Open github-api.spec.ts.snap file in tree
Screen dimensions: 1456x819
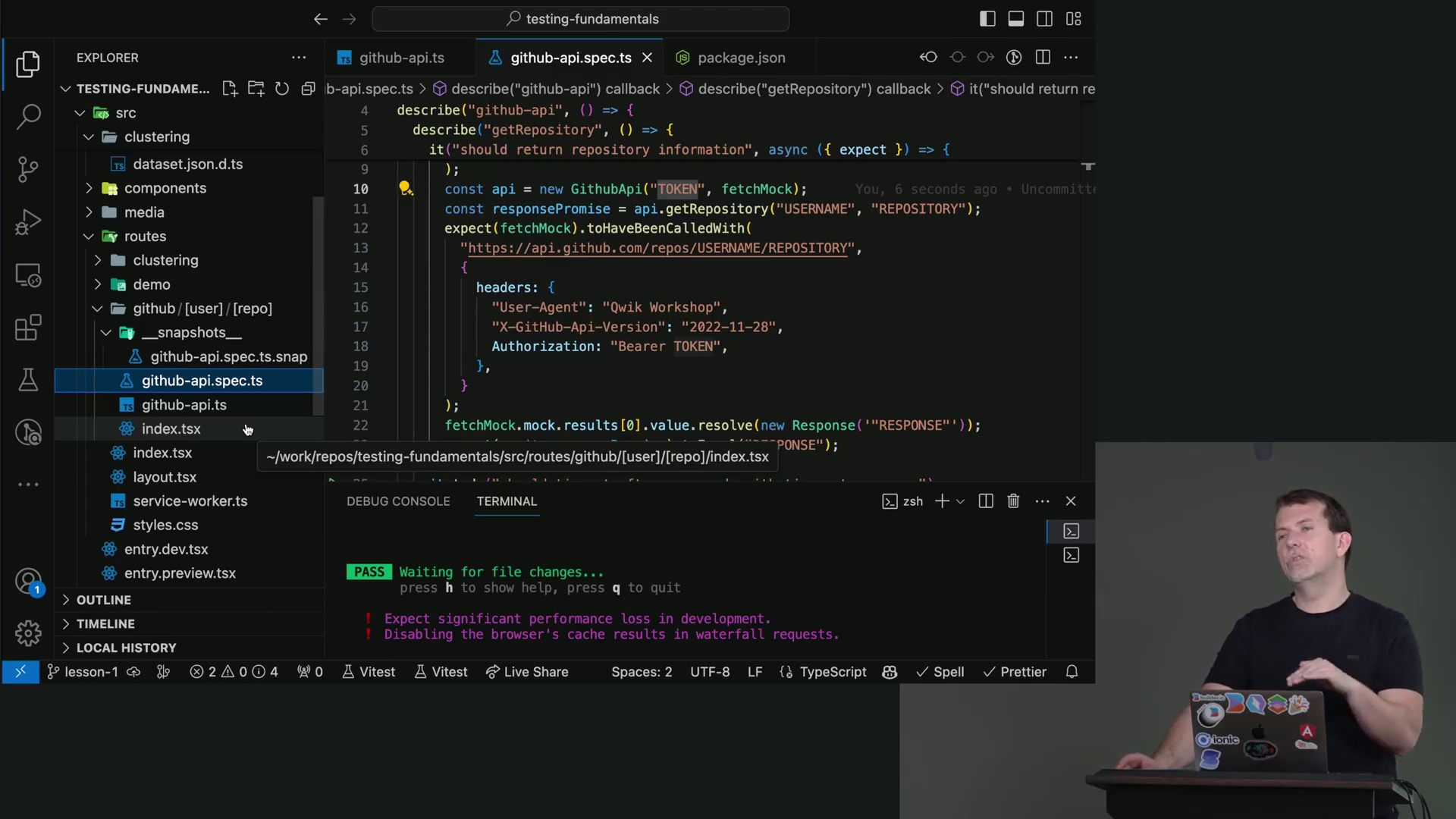tap(228, 356)
